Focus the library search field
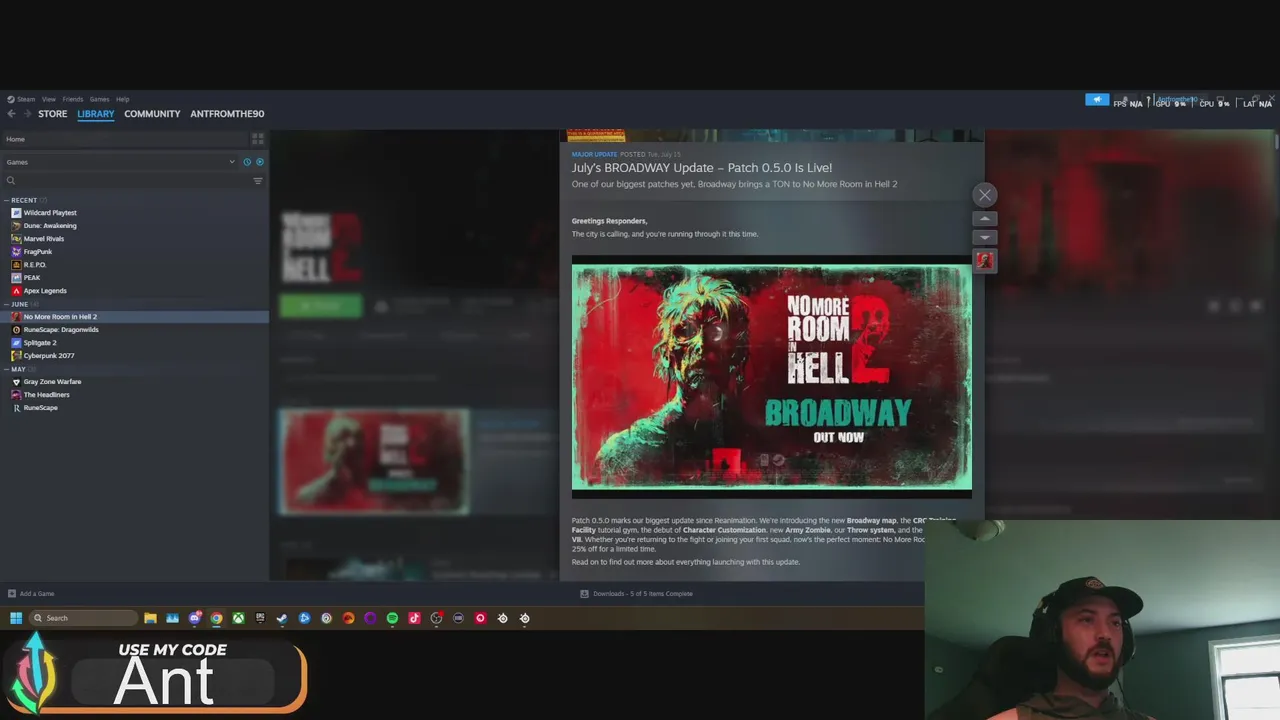1280x720 pixels. tap(125, 181)
